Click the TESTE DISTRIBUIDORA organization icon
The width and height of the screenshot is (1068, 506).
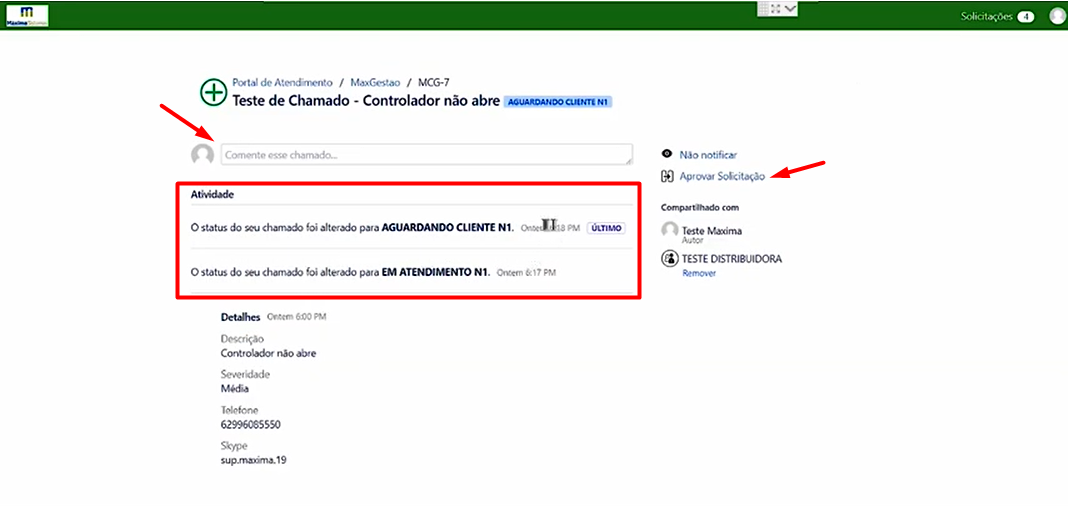click(670, 259)
